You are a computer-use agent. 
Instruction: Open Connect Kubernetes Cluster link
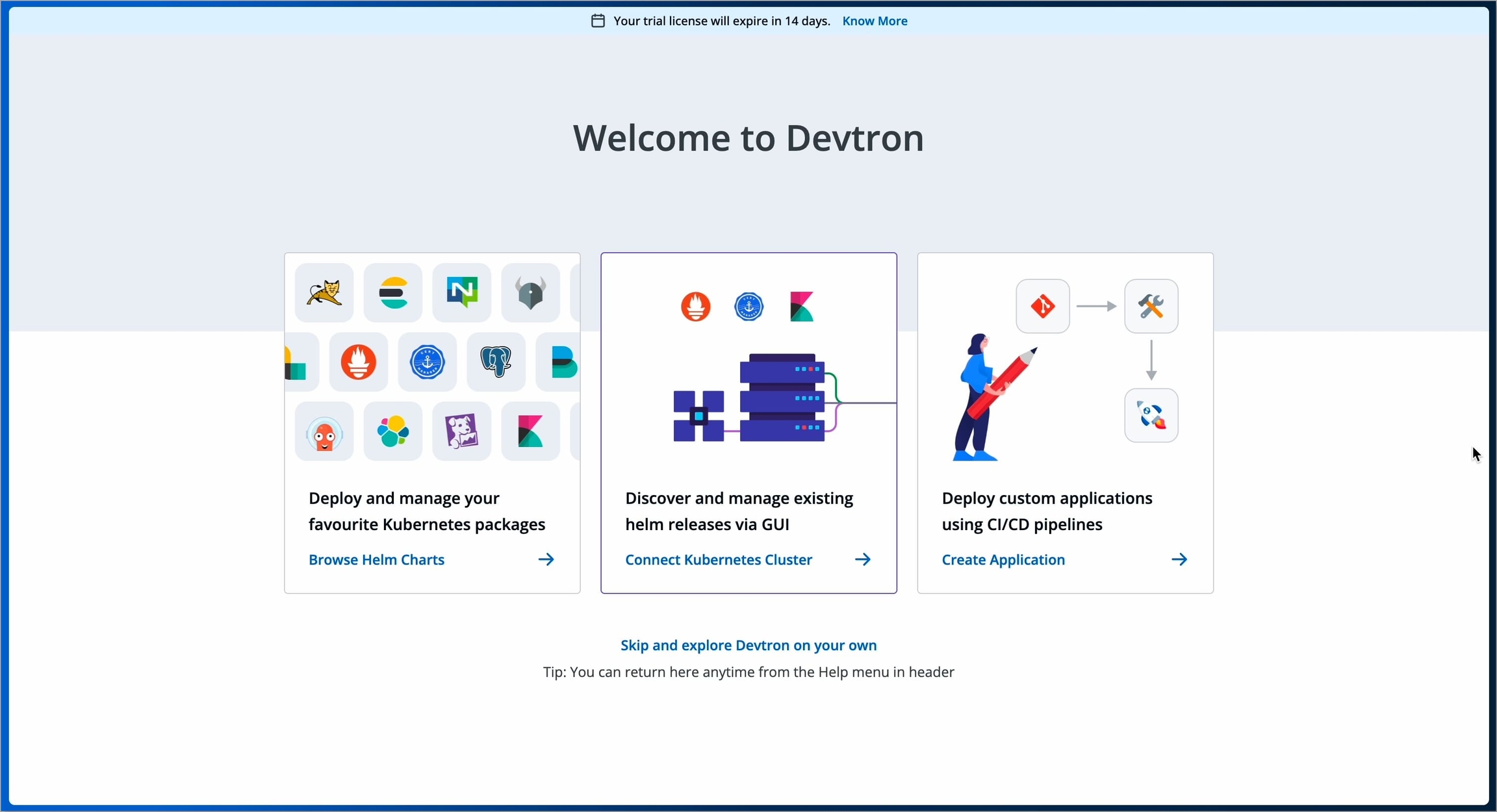tap(719, 559)
